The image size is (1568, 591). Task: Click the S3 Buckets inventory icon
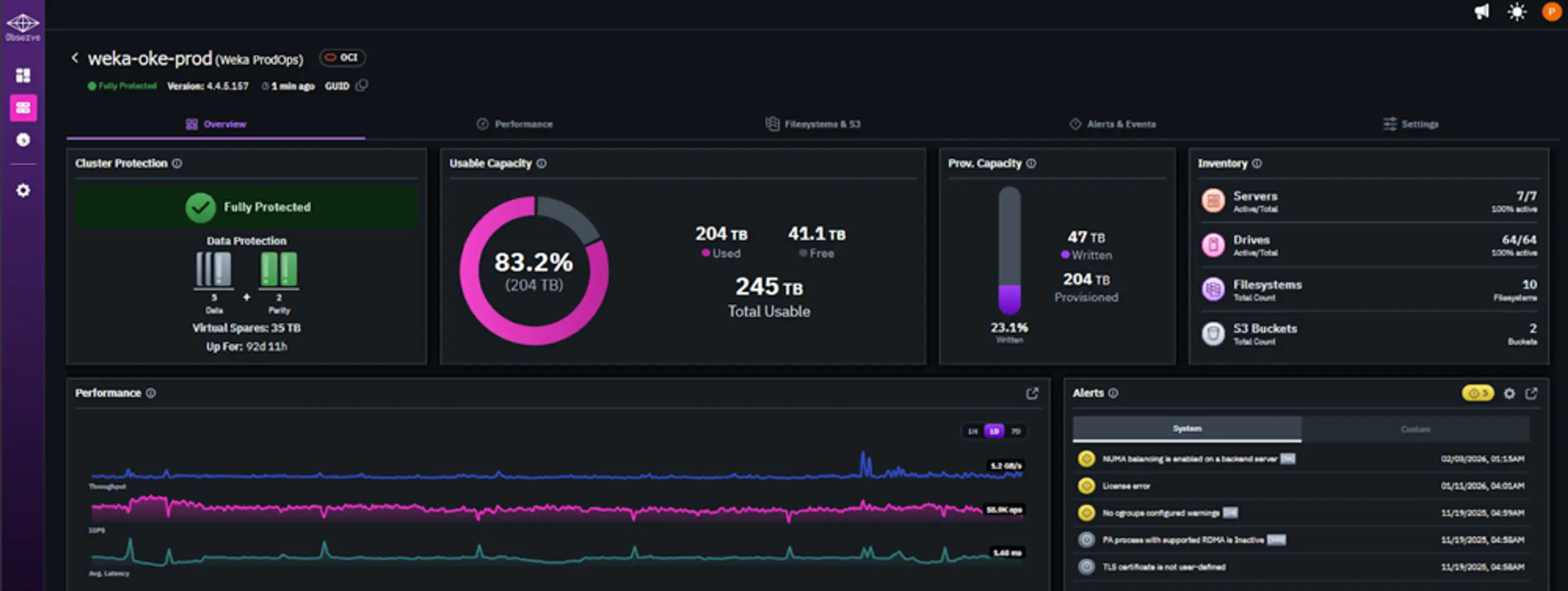point(1213,334)
